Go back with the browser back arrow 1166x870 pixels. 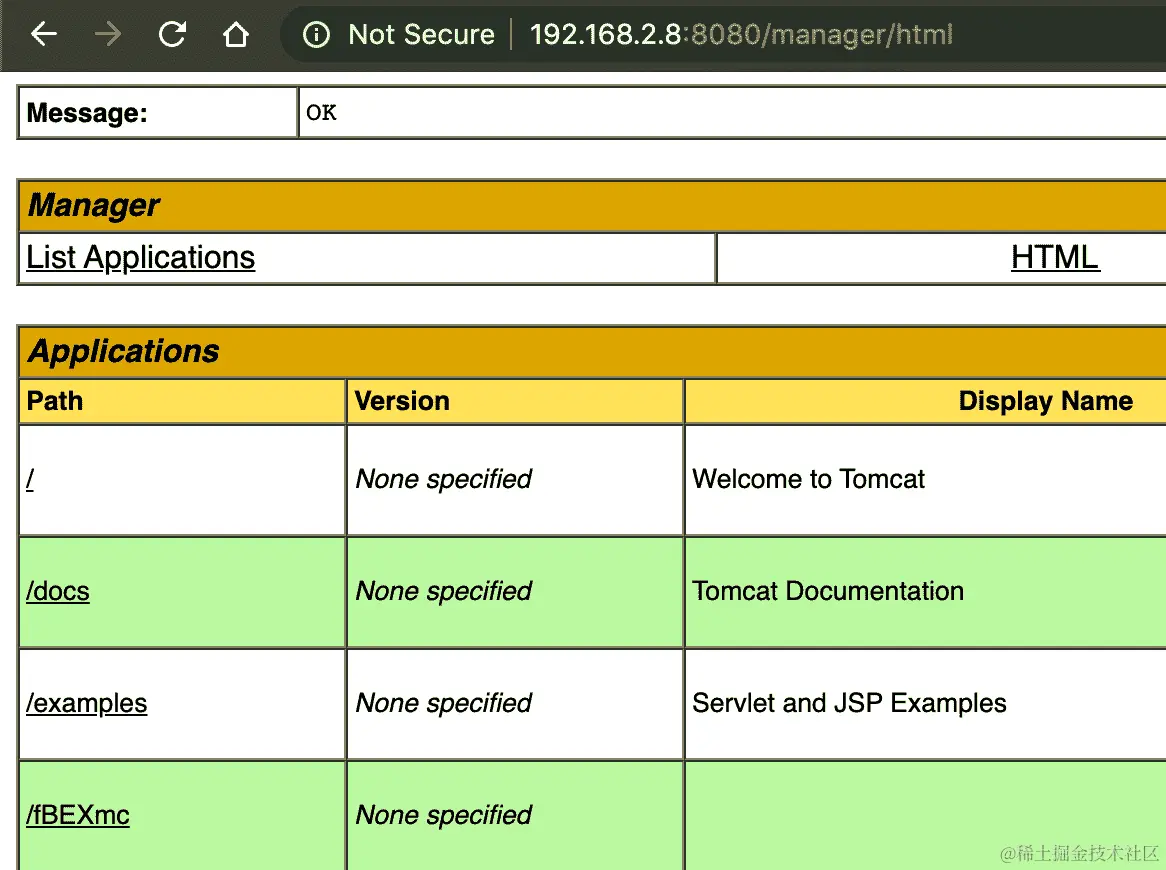coord(44,34)
